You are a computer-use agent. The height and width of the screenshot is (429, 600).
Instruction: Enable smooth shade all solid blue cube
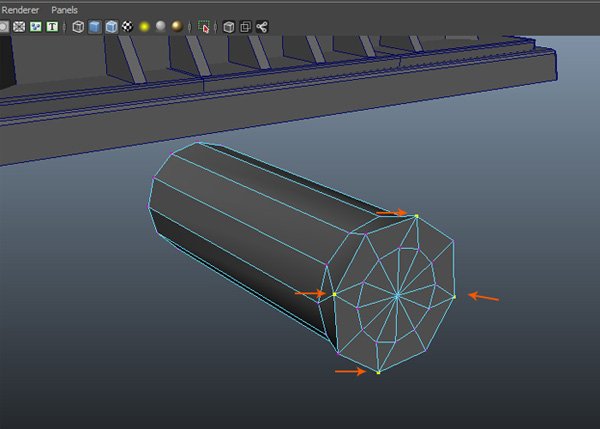(x=95, y=27)
